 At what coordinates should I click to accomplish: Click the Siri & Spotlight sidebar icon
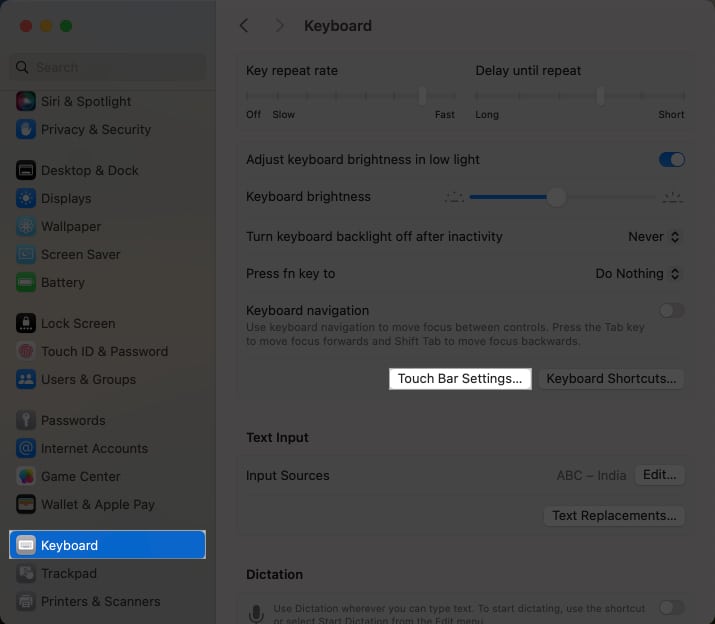(26, 101)
